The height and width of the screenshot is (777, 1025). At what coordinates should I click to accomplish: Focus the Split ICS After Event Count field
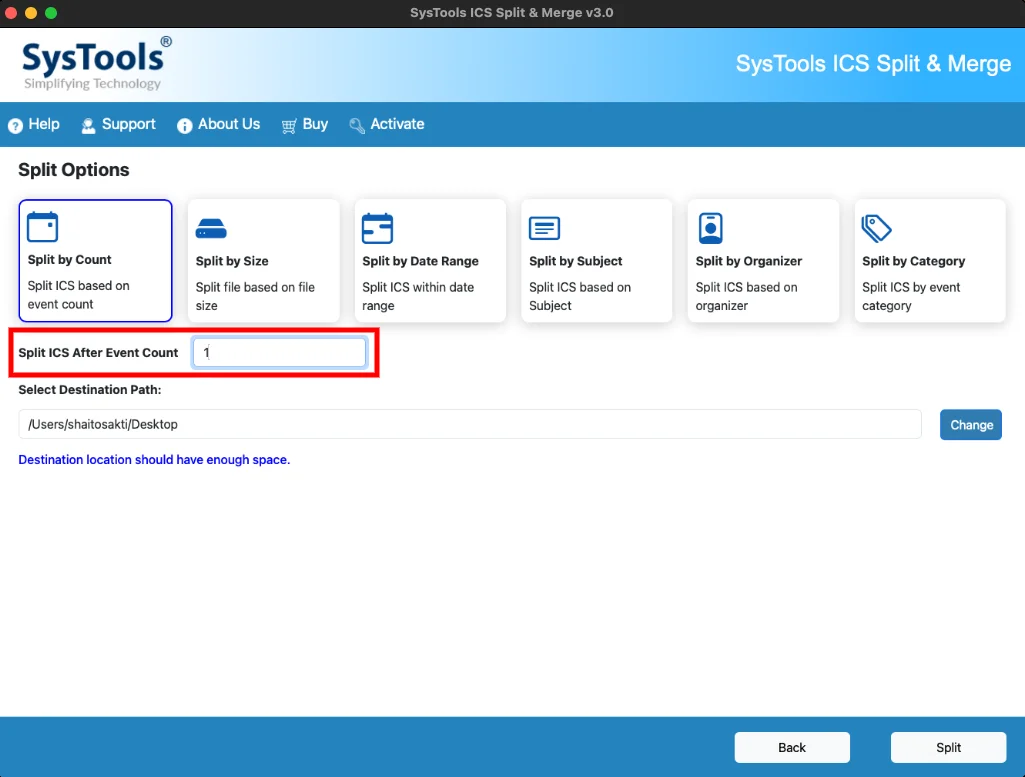pyautogui.click(x=280, y=353)
